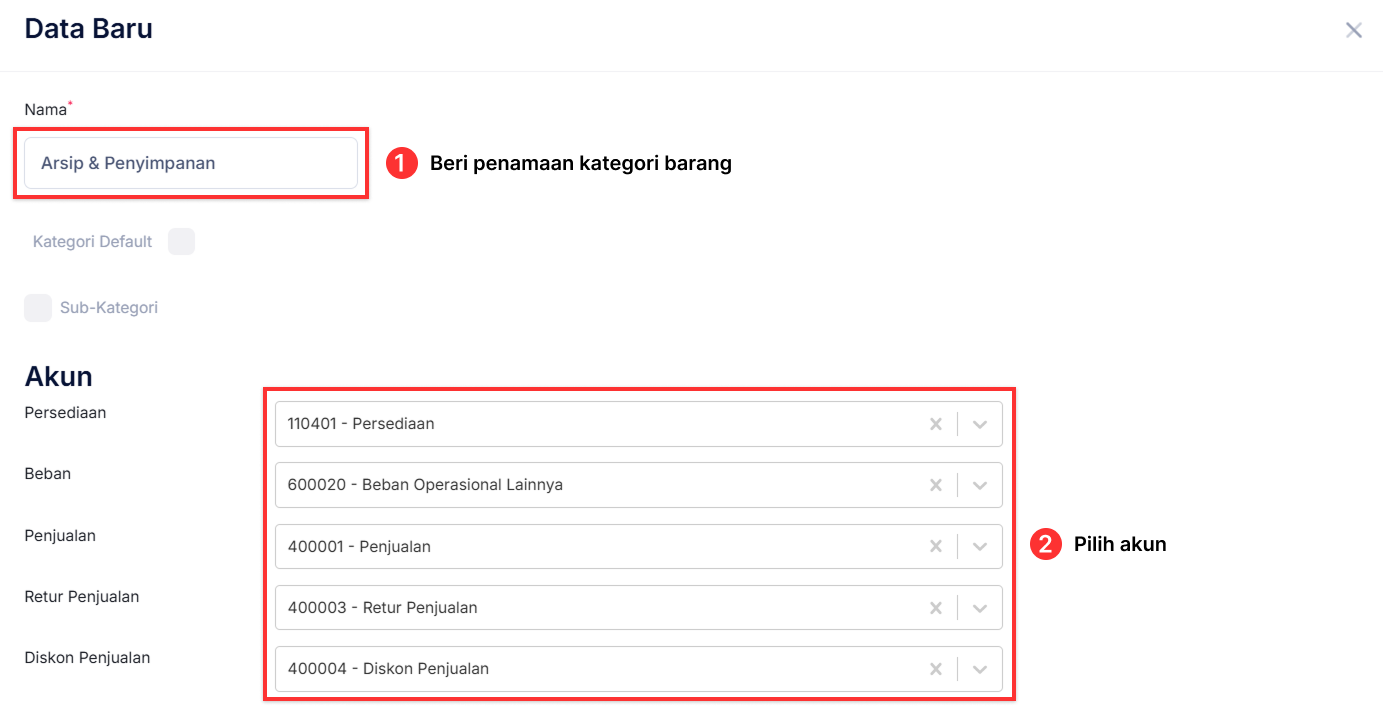Remove the Diskon Penjualan account selection
This screenshot has height=706, width=1383.
[936, 668]
